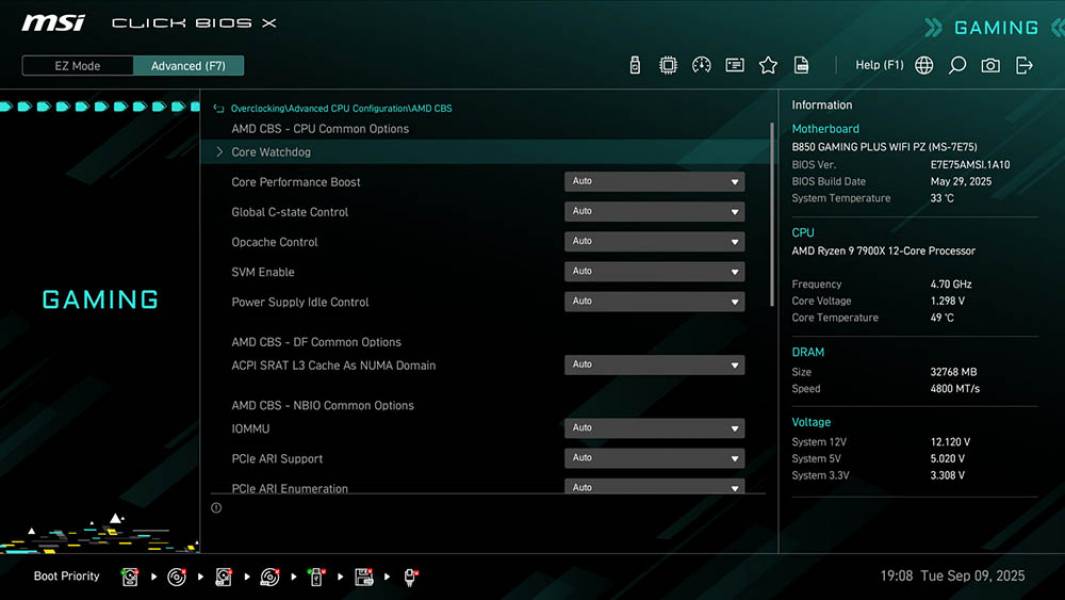
Task: Click the memory/OC profile icon
Action: click(x=735, y=64)
